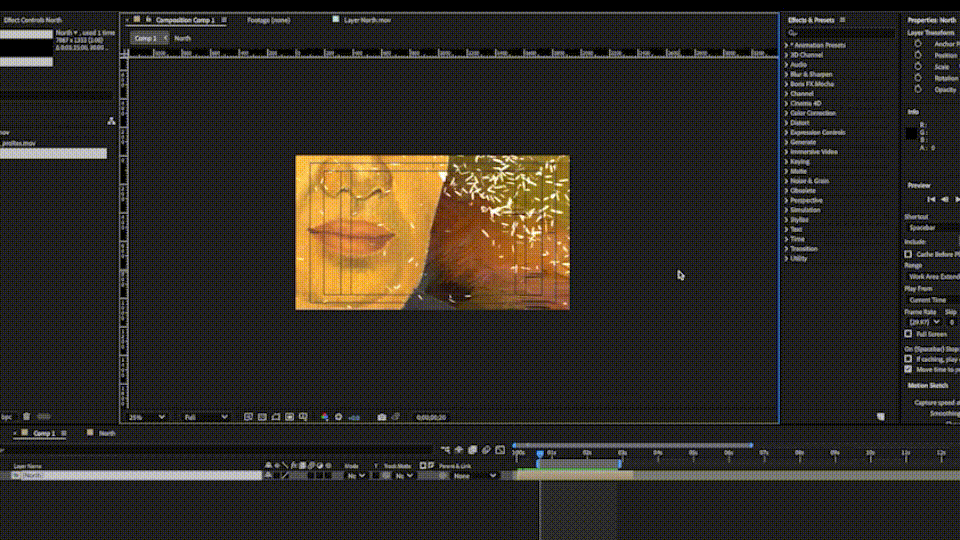Click the Effects & Presets panel menu icon
The image size is (960, 540).
843,20
